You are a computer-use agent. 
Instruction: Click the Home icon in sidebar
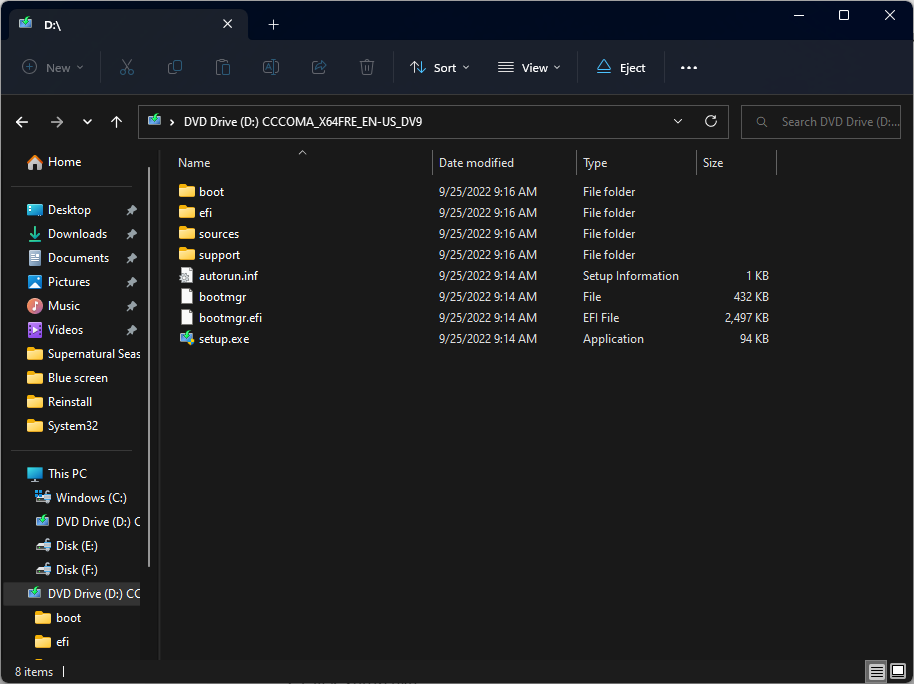coord(35,162)
